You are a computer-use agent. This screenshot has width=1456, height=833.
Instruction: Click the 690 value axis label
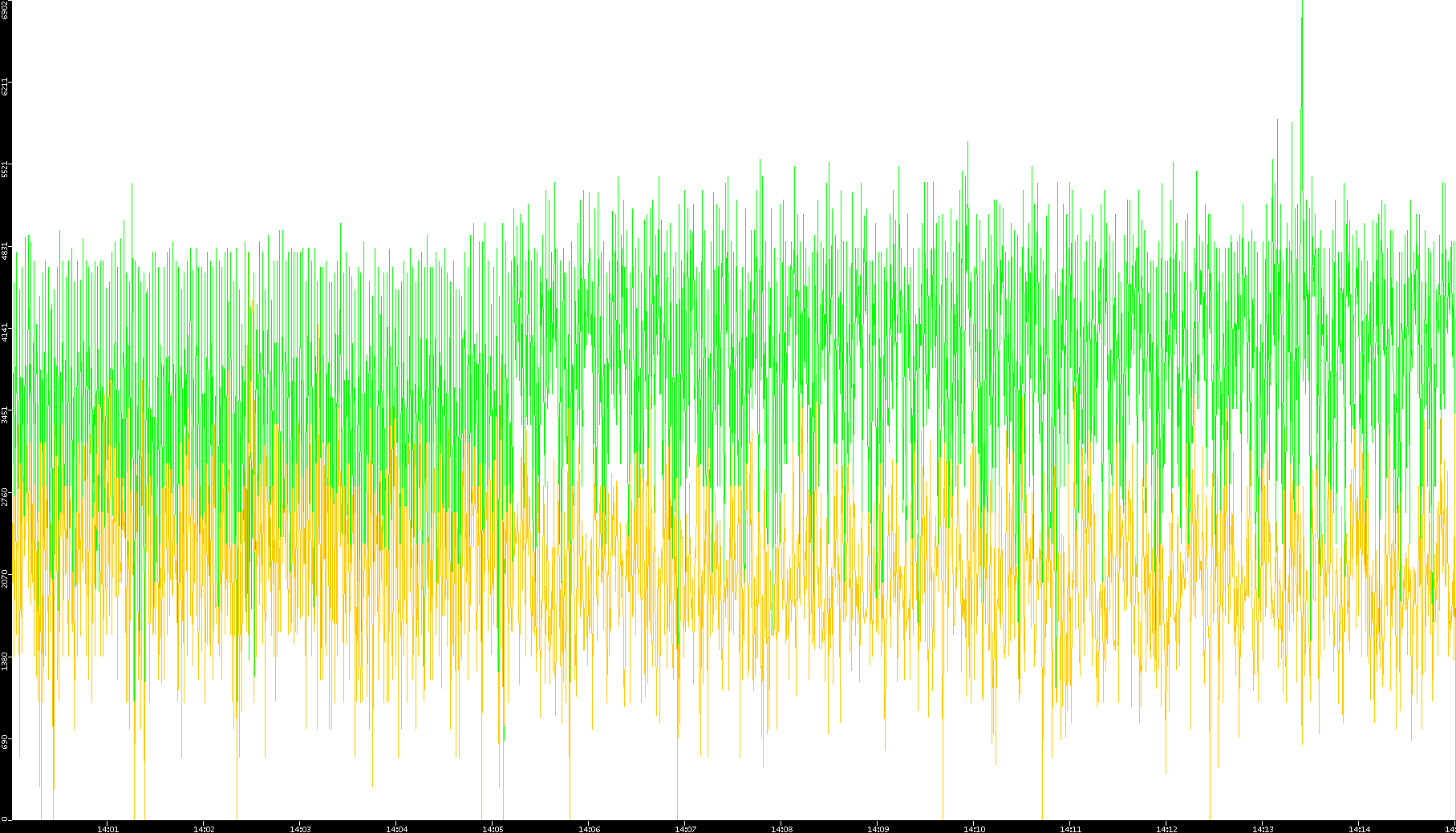(x=5, y=740)
